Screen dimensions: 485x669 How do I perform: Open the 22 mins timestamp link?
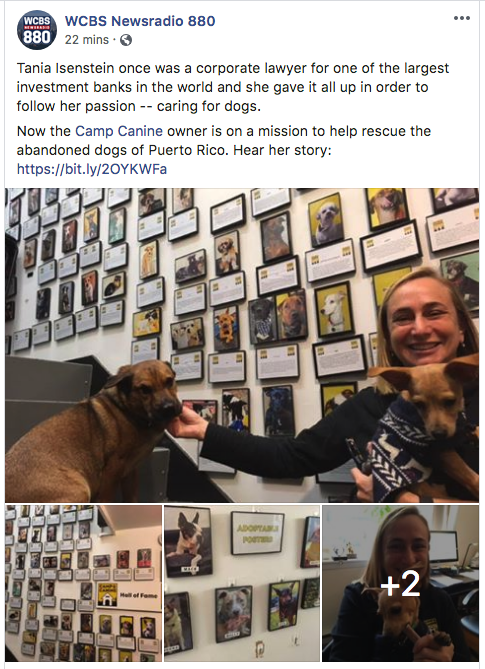[87, 40]
